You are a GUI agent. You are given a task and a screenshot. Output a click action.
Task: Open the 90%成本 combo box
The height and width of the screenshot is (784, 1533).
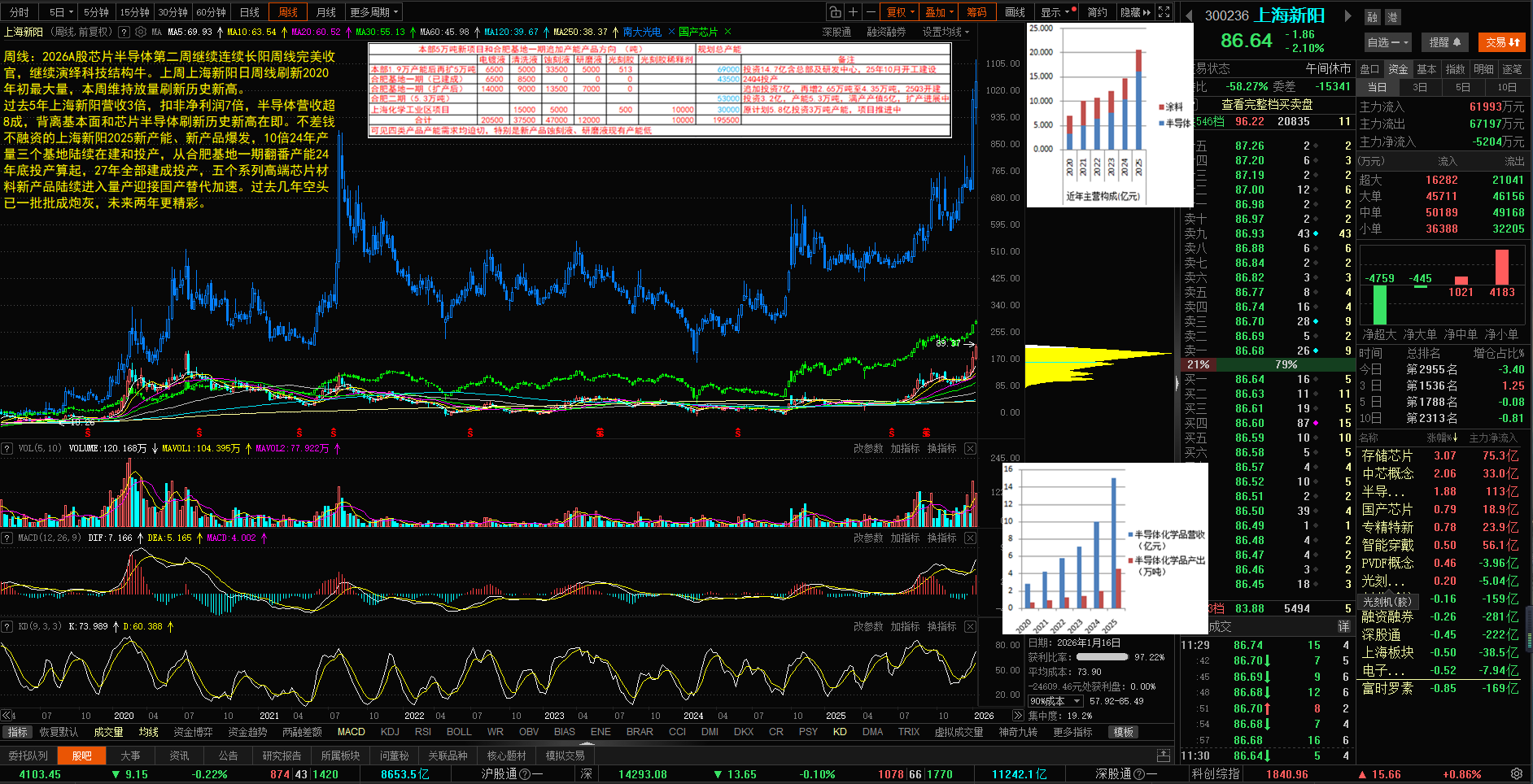click(1055, 701)
